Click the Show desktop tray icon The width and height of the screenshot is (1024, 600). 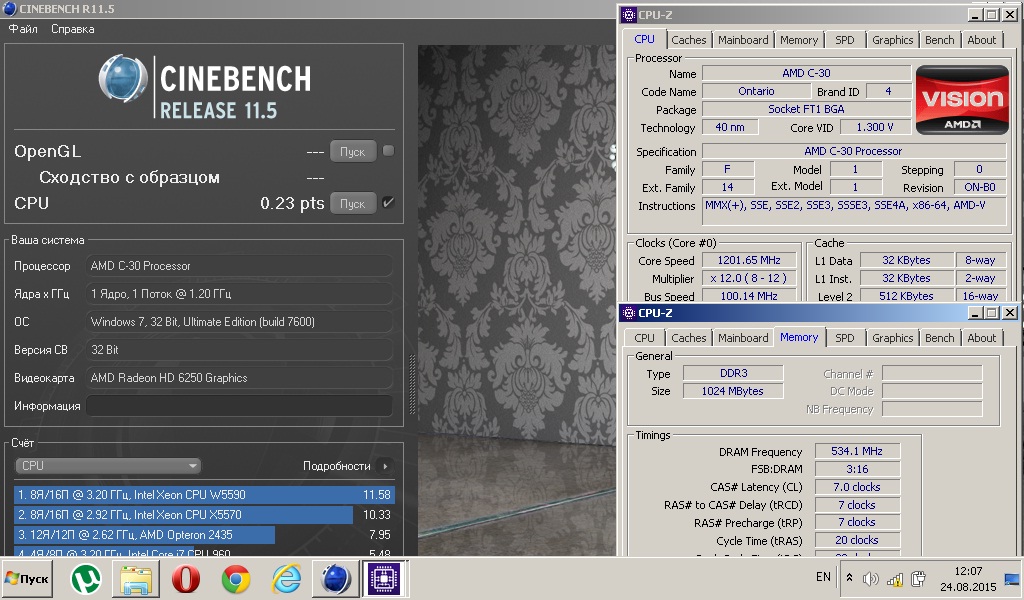(1012, 578)
